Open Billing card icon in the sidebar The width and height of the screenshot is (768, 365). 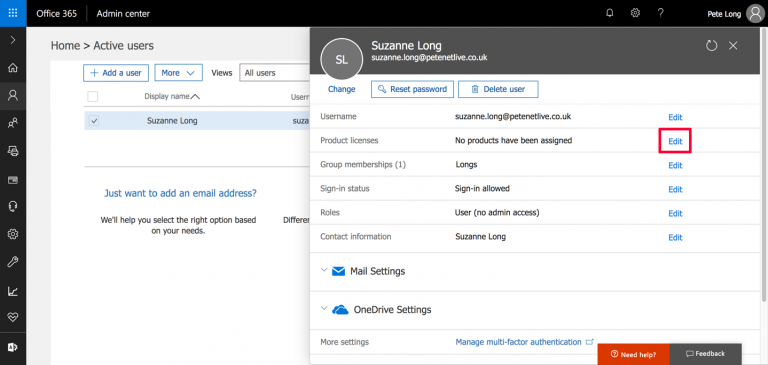point(13,179)
